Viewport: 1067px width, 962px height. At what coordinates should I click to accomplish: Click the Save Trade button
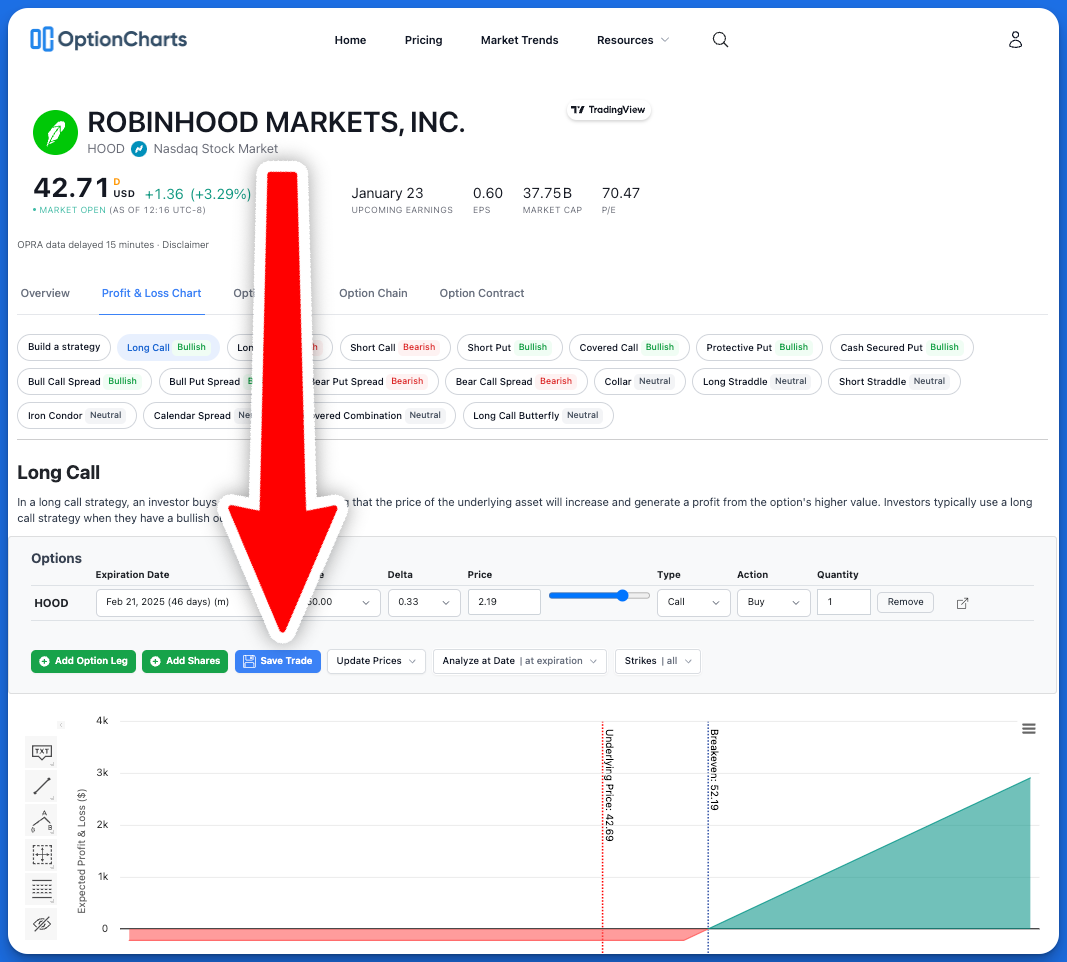tap(278, 661)
